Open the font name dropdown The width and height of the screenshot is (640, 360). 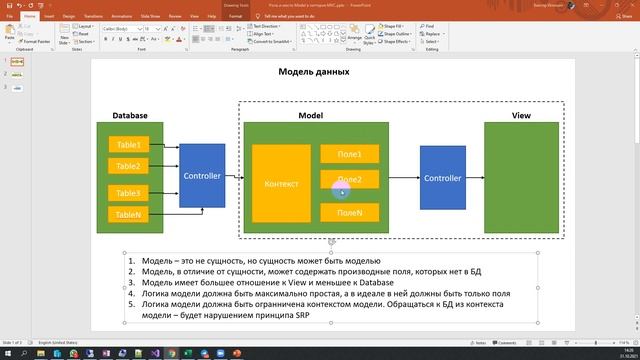tap(140, 29)
